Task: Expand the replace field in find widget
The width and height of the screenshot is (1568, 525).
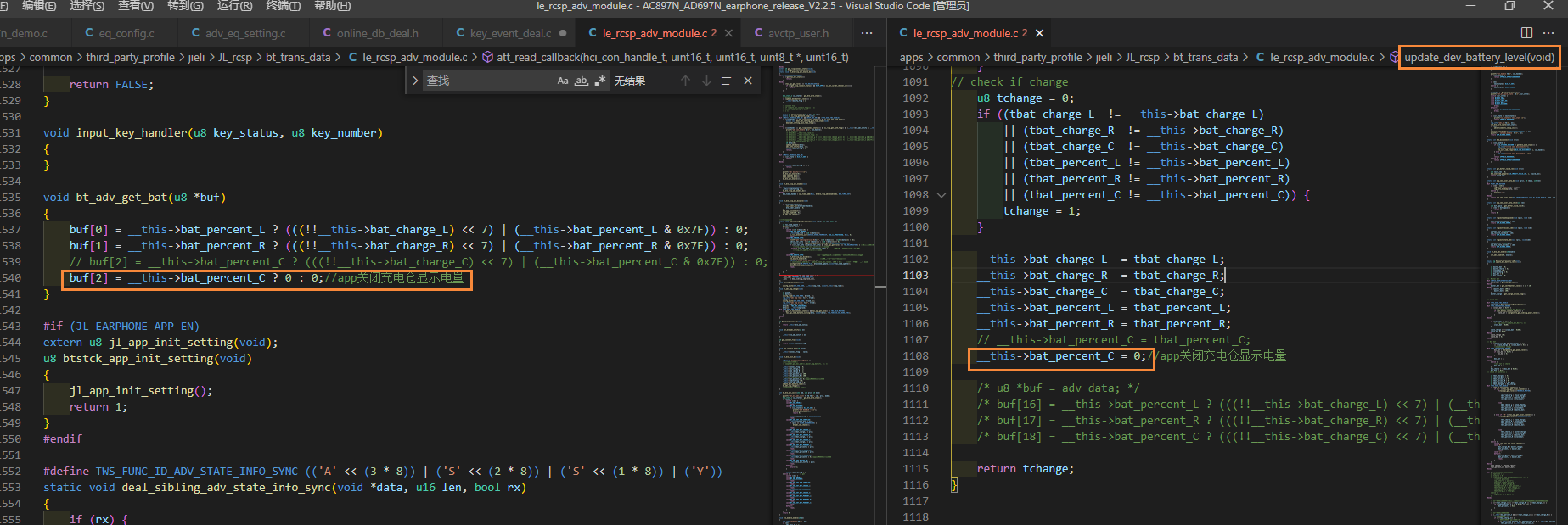Action: pos(415,81)
